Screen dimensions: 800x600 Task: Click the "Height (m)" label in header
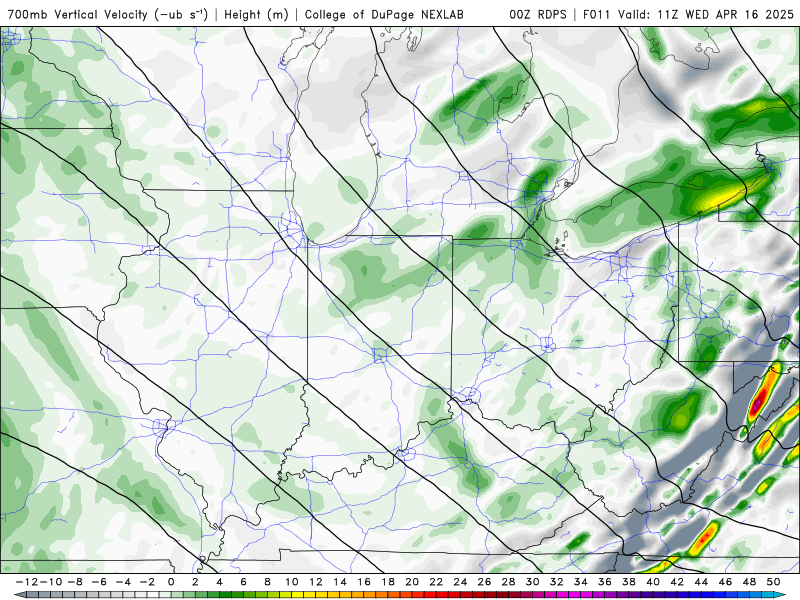[x=257, y=14]
